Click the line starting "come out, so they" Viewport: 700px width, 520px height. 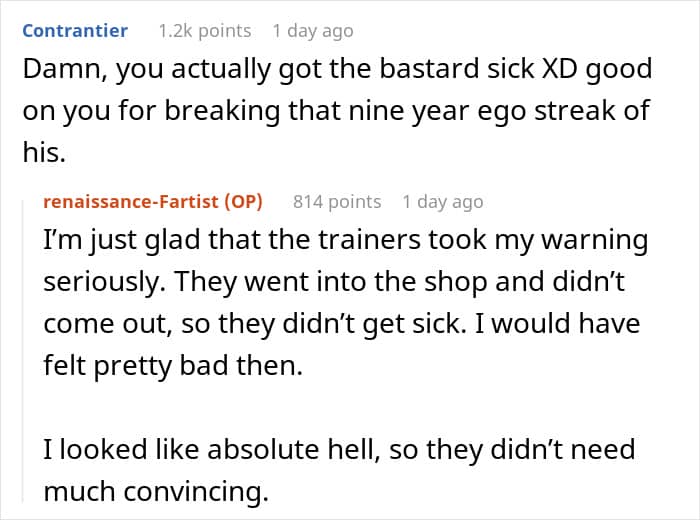340,324
